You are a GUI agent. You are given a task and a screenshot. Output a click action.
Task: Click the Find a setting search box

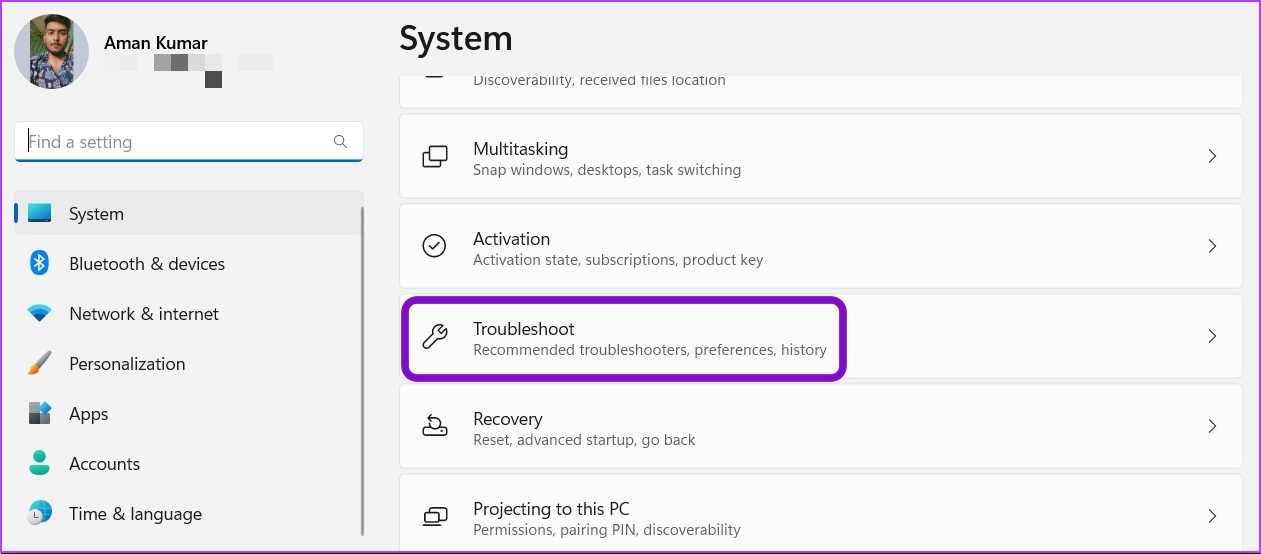[189, 142]
